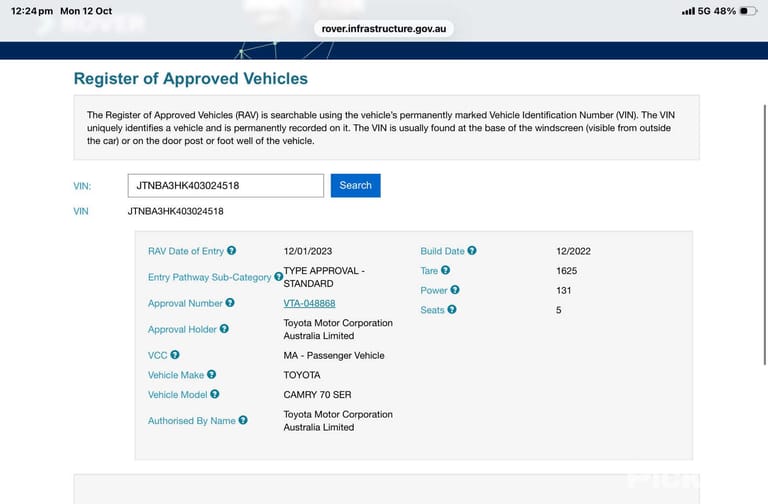Screen dimensions: 768x504
Task: Click the TOYOTA vehicle make value
Action: 302,375
